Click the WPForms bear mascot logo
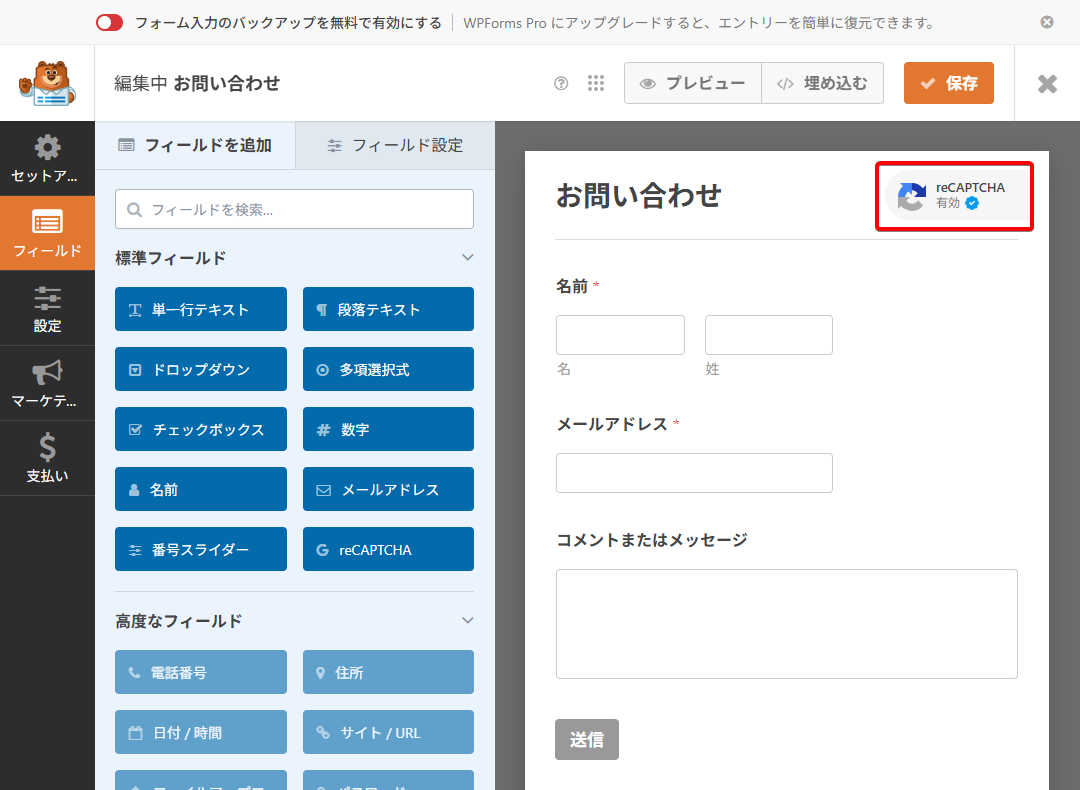 47,83
